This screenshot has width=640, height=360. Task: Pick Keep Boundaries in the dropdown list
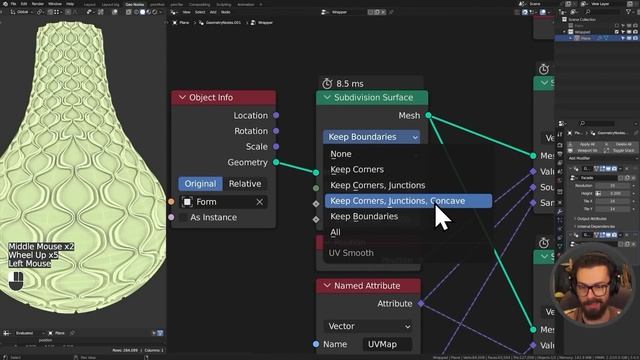[x=408, y=216]
